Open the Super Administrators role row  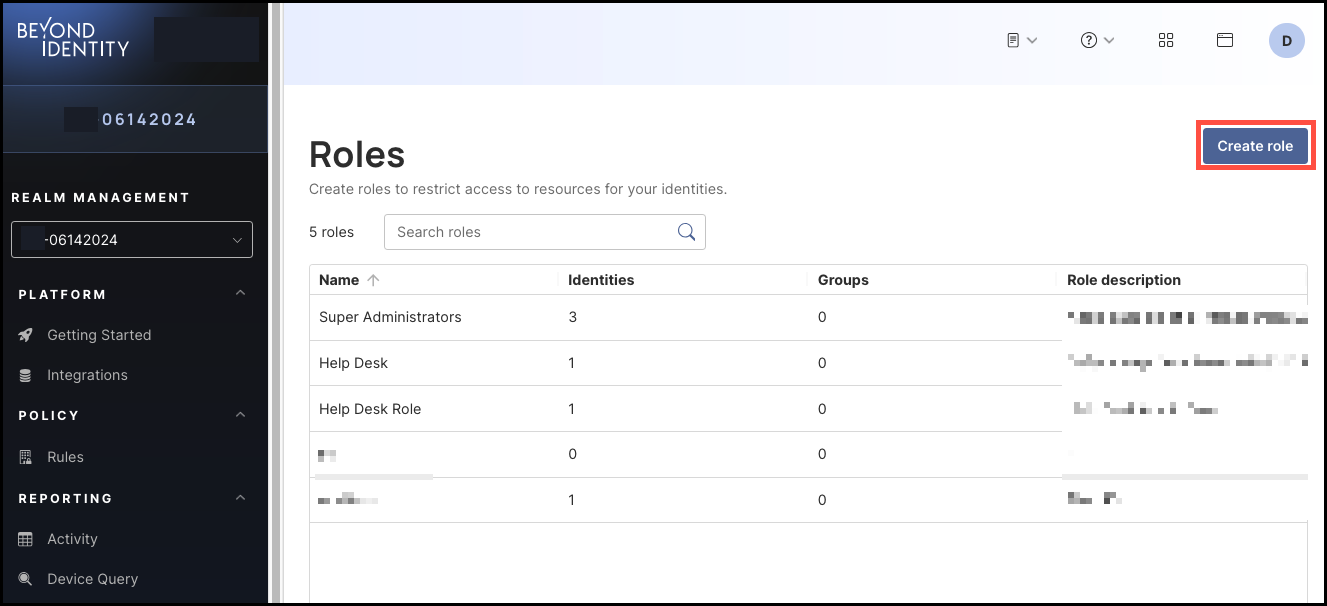(x=808, y=317)
